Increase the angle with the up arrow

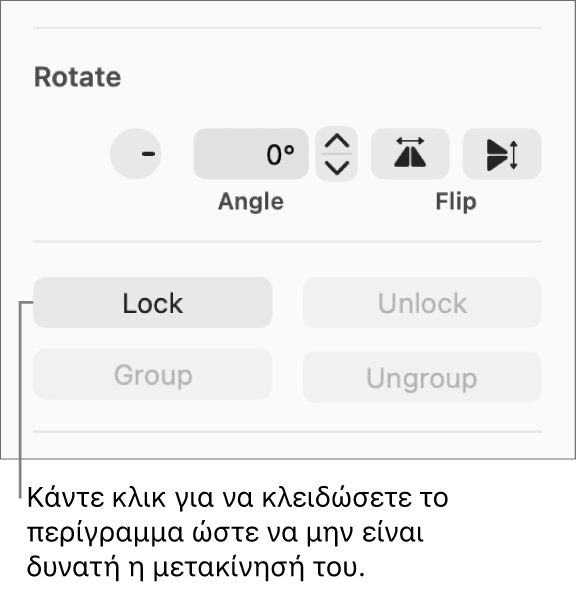pyautogui.click(x=336, y=141)
